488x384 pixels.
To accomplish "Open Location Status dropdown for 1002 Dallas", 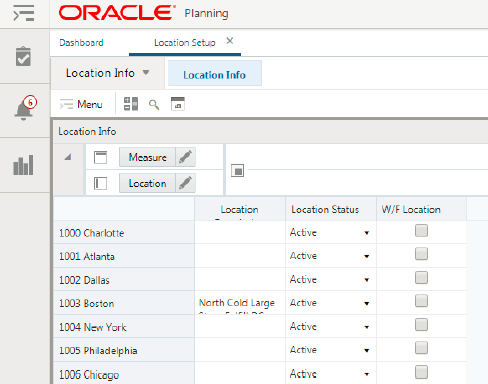I will pyautogui.click(x=367, y=280).
